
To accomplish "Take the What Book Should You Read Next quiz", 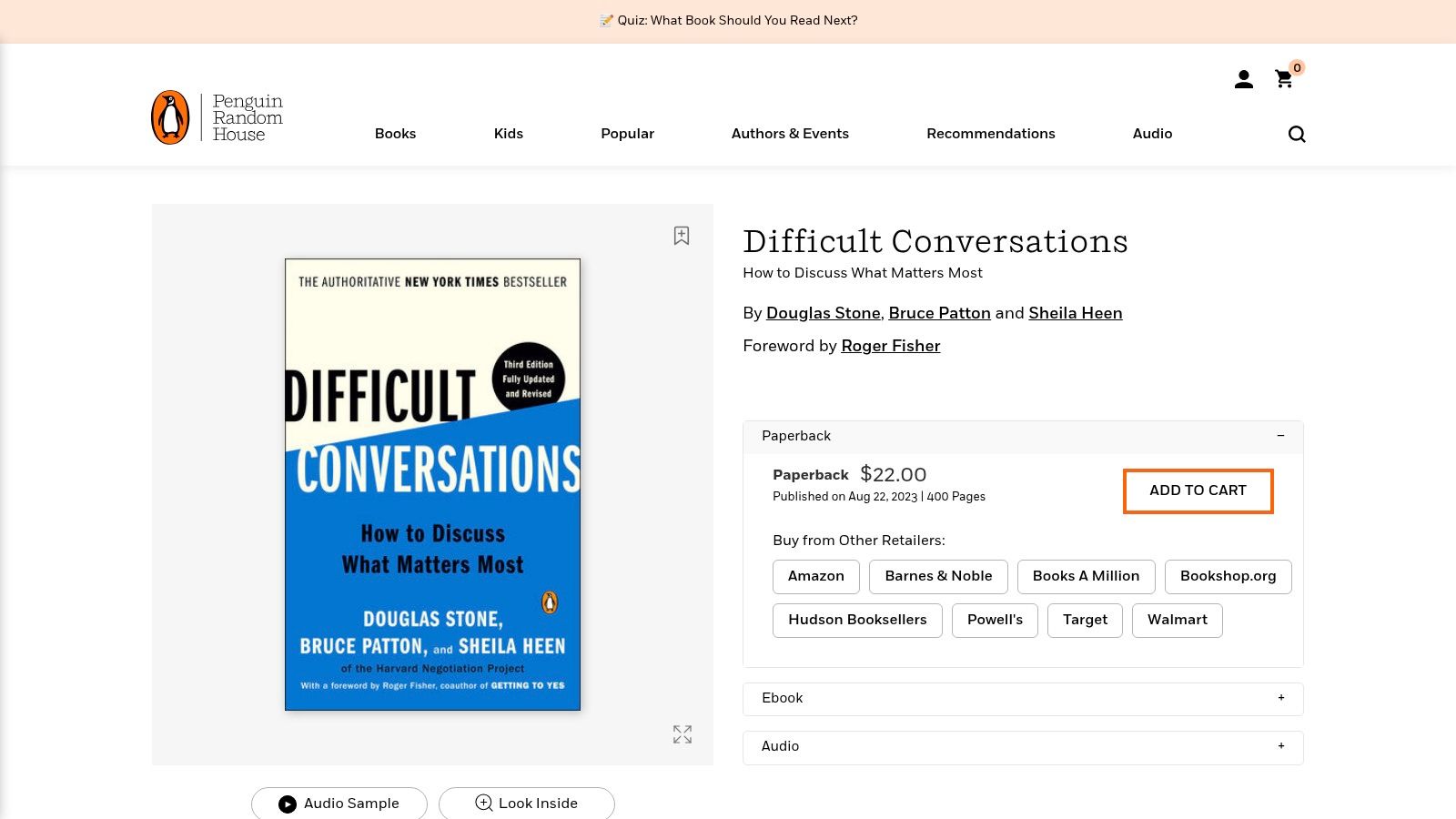I will pos(728,20).
